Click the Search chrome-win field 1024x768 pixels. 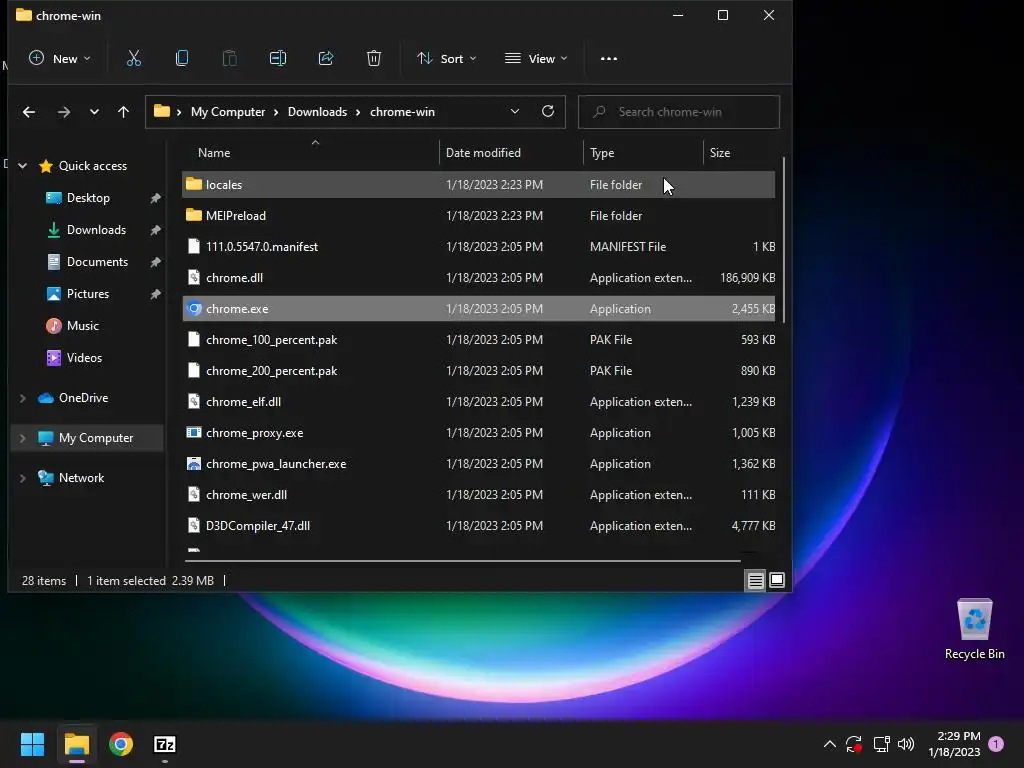pyautogui.click(x=679, y=112)
